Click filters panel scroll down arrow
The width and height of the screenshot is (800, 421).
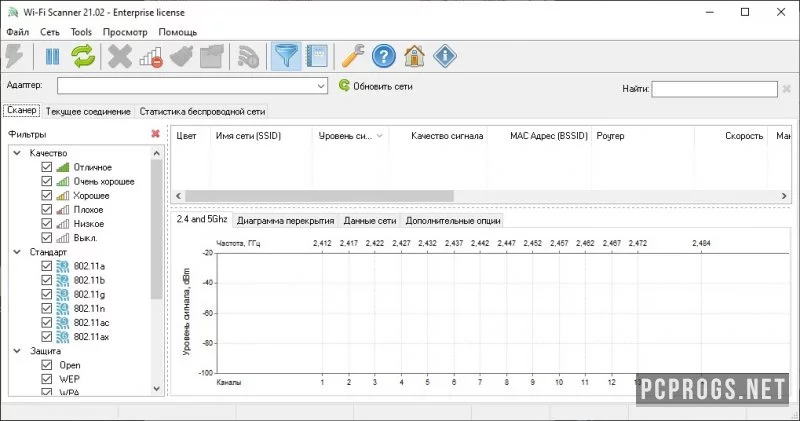tap(157, 389)
